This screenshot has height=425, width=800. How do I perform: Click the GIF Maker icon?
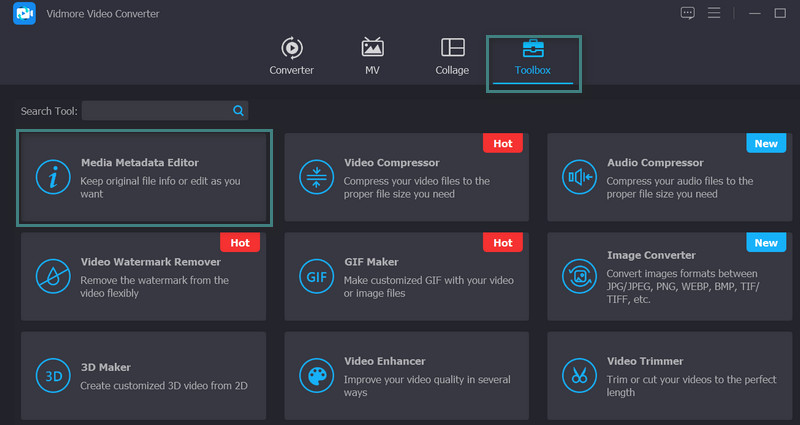coord(316,276)
